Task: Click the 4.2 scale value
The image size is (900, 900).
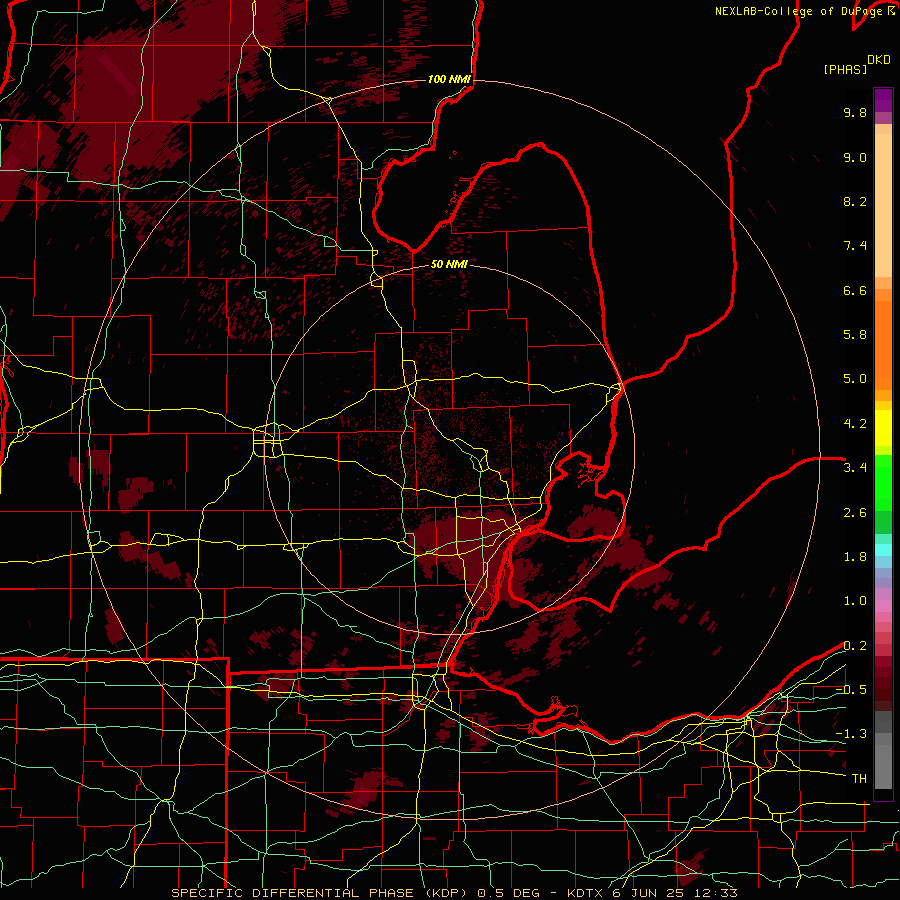Action: pos(855,424)
